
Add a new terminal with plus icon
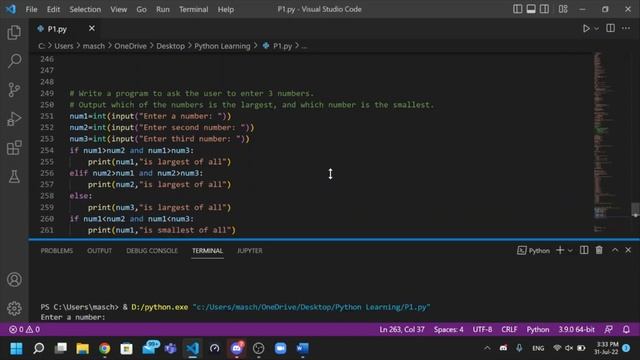[560, 250]
